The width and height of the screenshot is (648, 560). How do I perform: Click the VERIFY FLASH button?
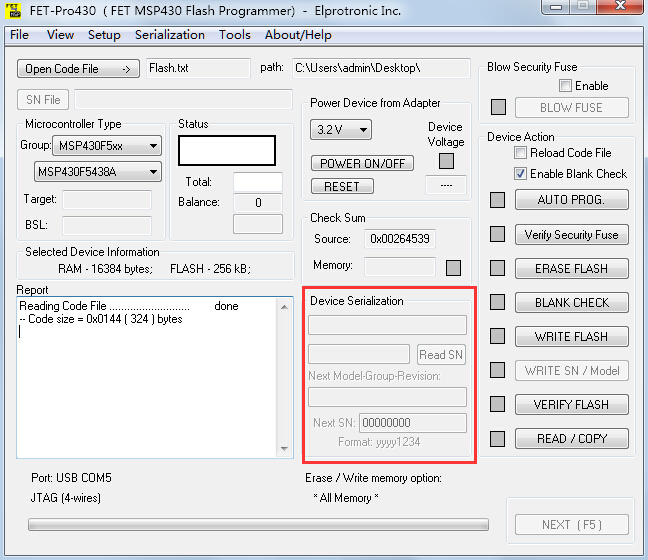[572, 404]
